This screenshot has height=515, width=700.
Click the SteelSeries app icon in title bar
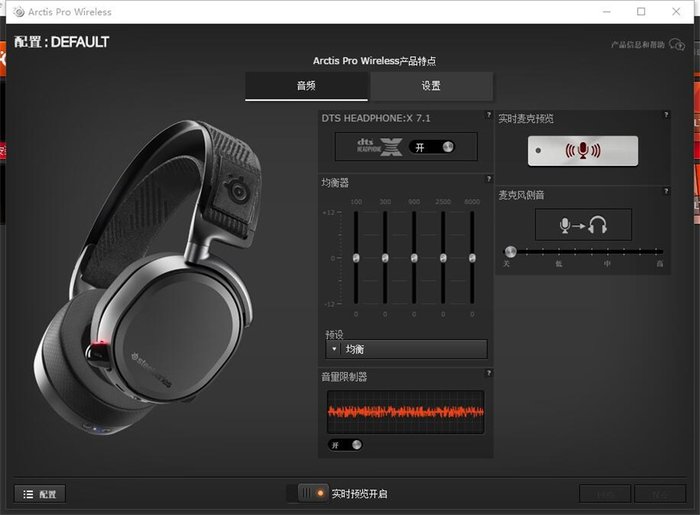click(19, 12)
